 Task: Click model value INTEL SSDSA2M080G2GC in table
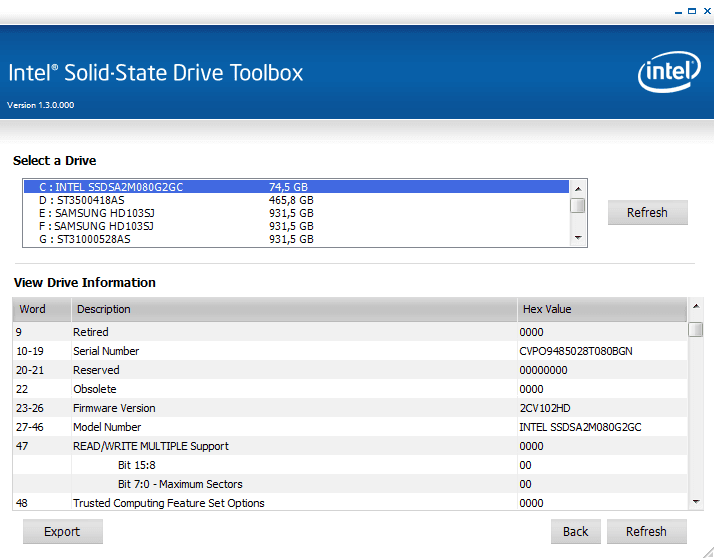580,427
